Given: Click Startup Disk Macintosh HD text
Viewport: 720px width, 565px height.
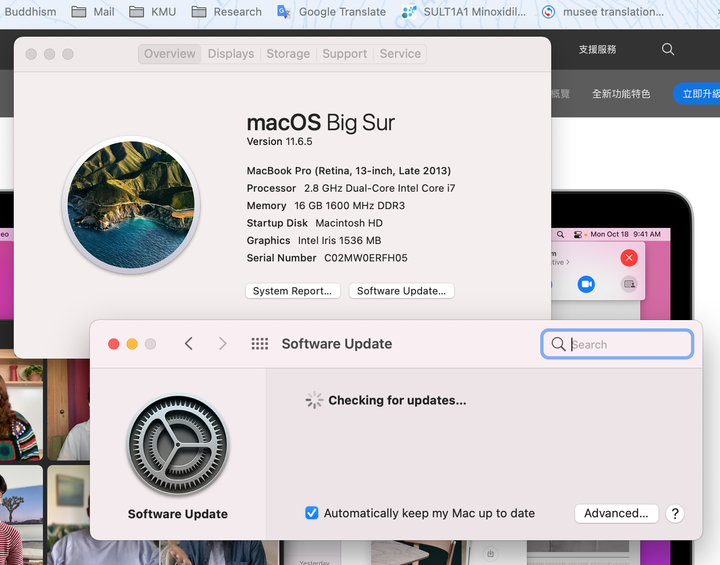Looking at the screenshot, I should tap(315, 223).
